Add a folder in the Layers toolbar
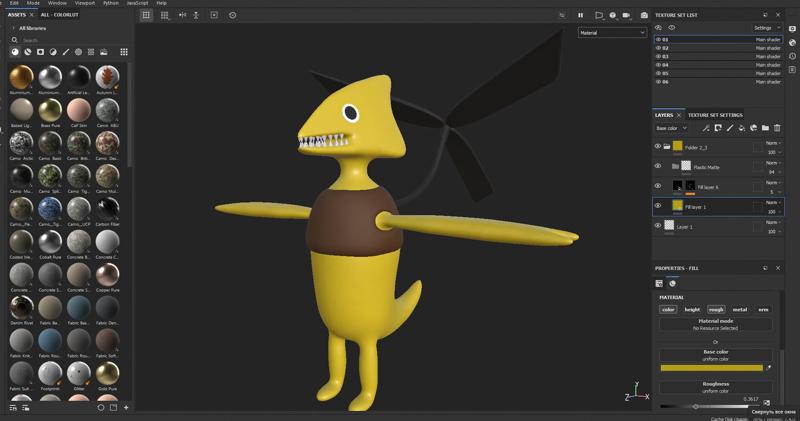 [x=765, y=128]
